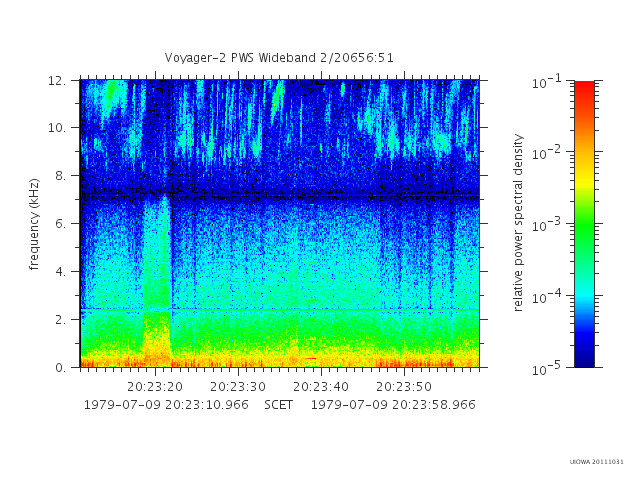
Task: Click the "UIOWA 20111031" credit text
Action: point(596,462)
